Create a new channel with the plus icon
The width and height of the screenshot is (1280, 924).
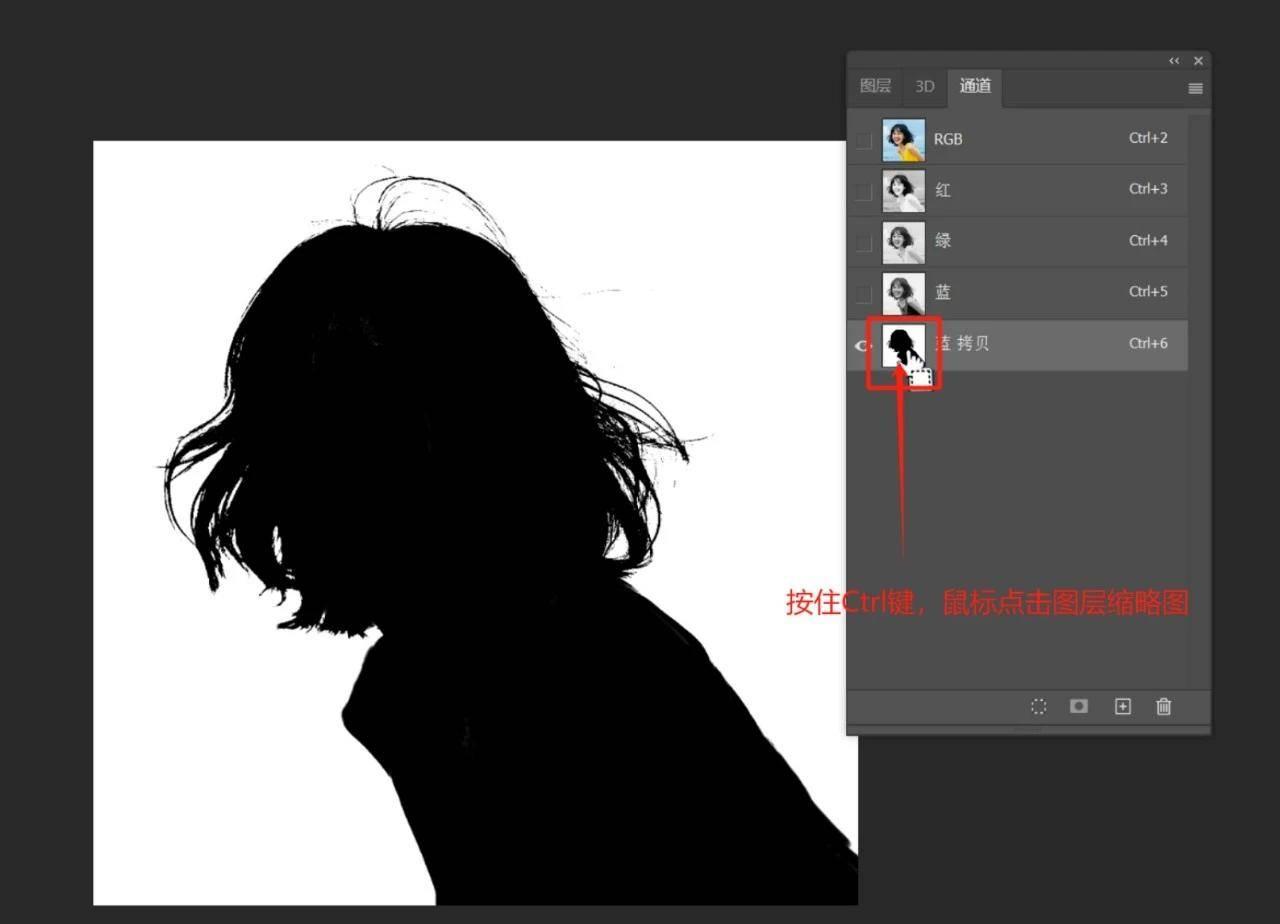pos(1122,706)
